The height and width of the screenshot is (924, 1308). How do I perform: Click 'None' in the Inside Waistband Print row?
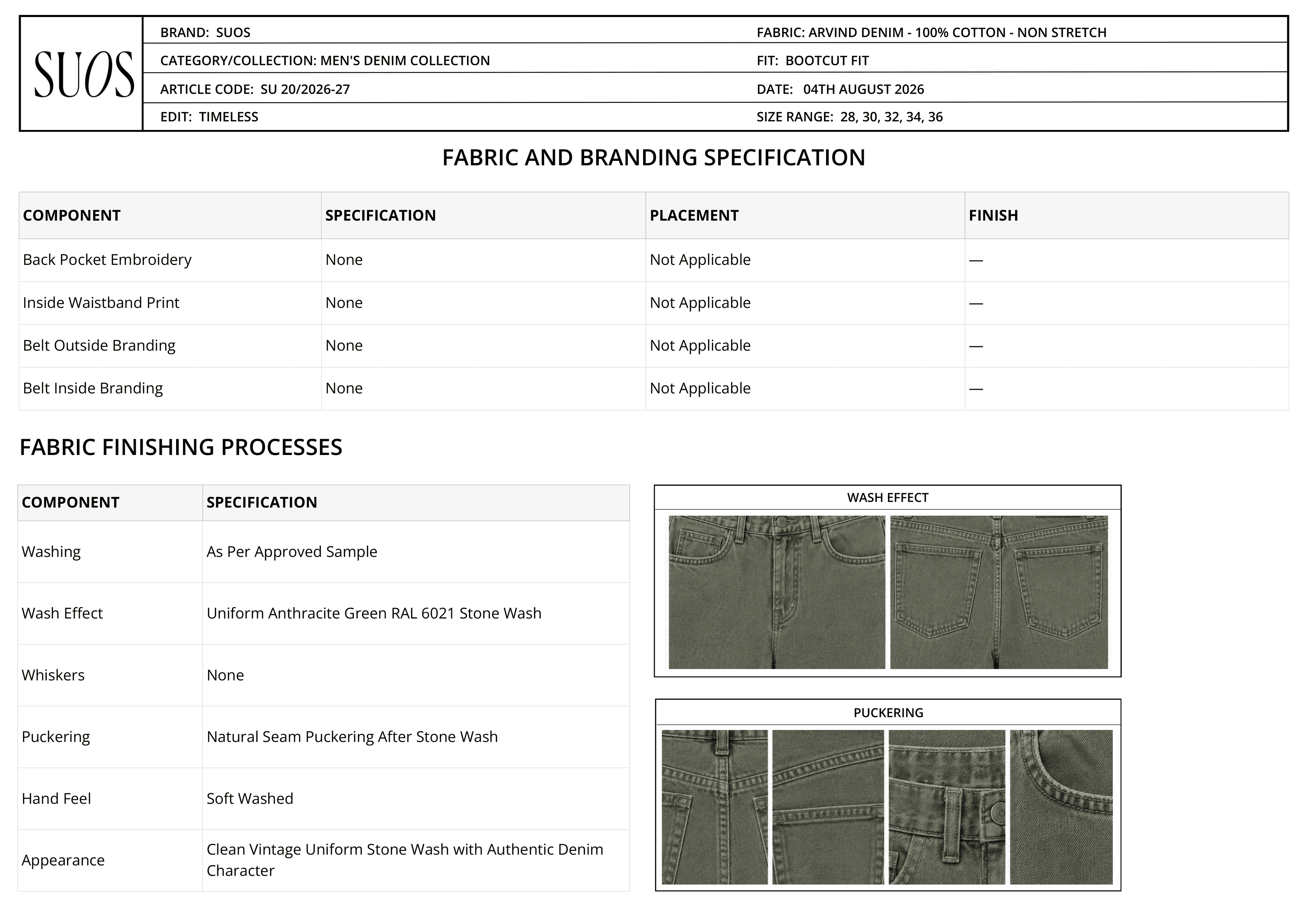click(344, 302)
